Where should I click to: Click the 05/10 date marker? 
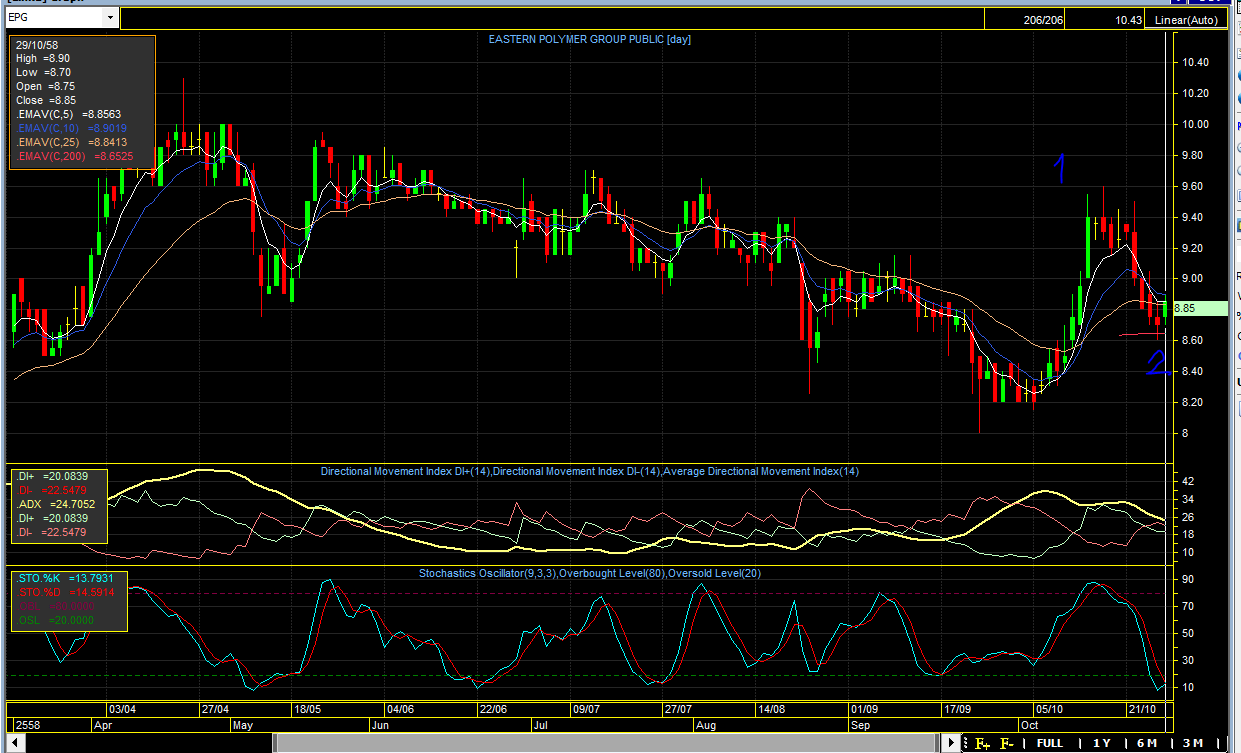(1050, 709)
